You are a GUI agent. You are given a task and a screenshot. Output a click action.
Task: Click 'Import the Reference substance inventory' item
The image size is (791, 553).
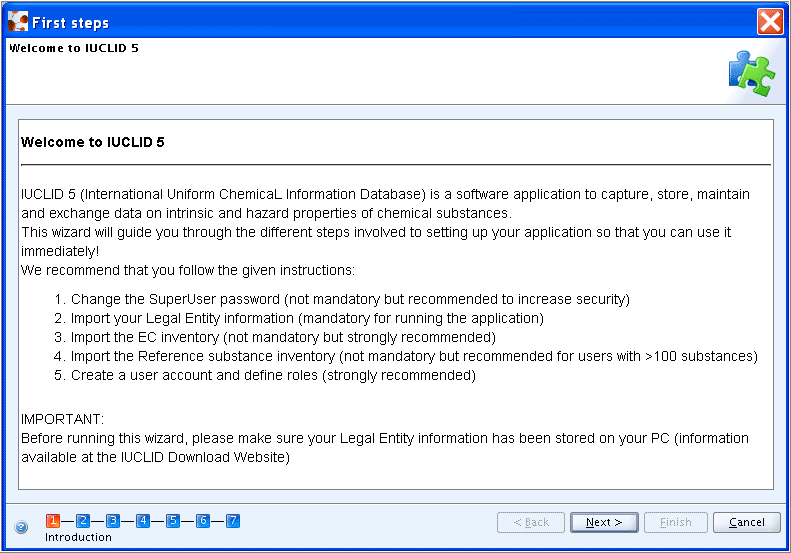click(406, 356)
